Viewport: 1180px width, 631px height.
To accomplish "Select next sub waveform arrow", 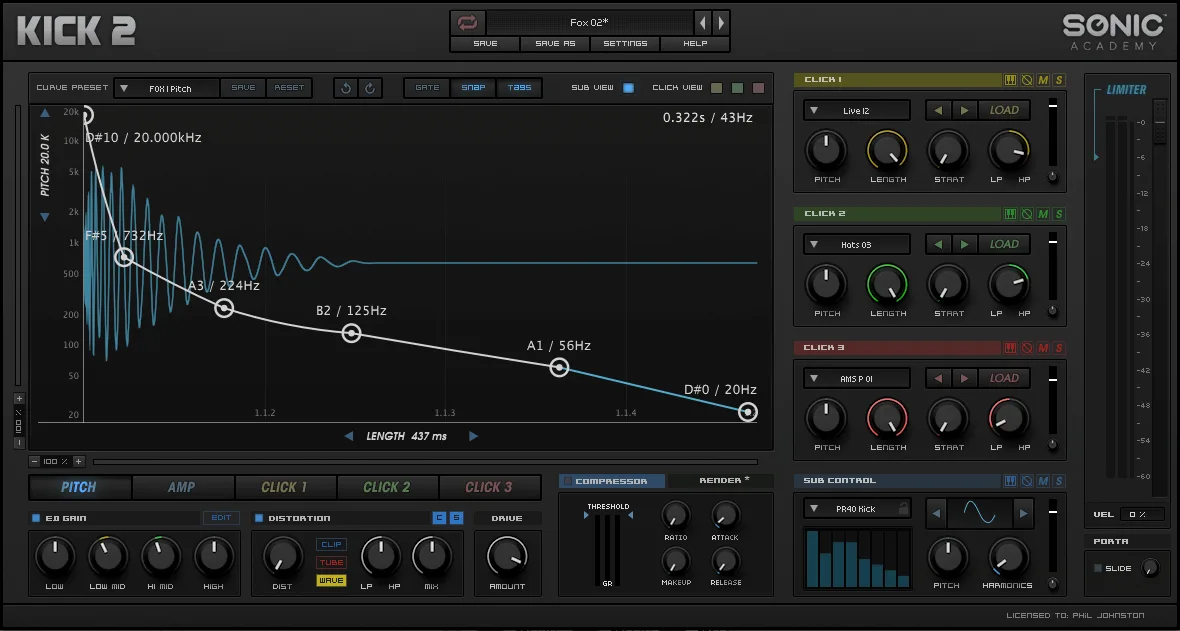I will click(x=1023, y=514).
